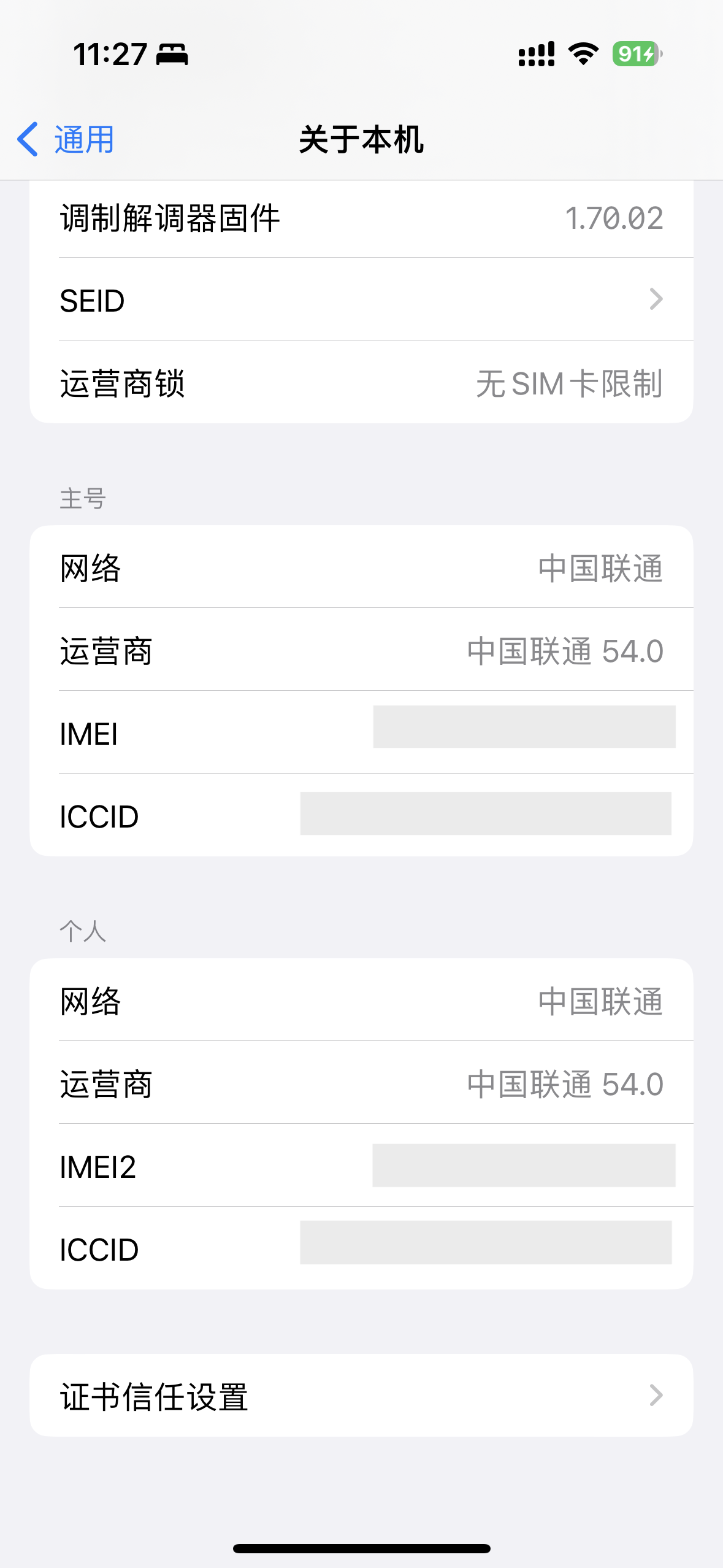Select the 调制解调器固件 row
The image size is (723, 1568).
(x=361, y=218)
